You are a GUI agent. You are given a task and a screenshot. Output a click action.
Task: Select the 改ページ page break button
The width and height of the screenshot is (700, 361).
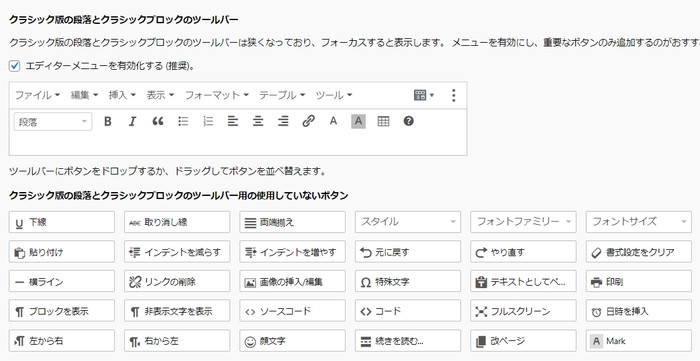tap(523, 341)
